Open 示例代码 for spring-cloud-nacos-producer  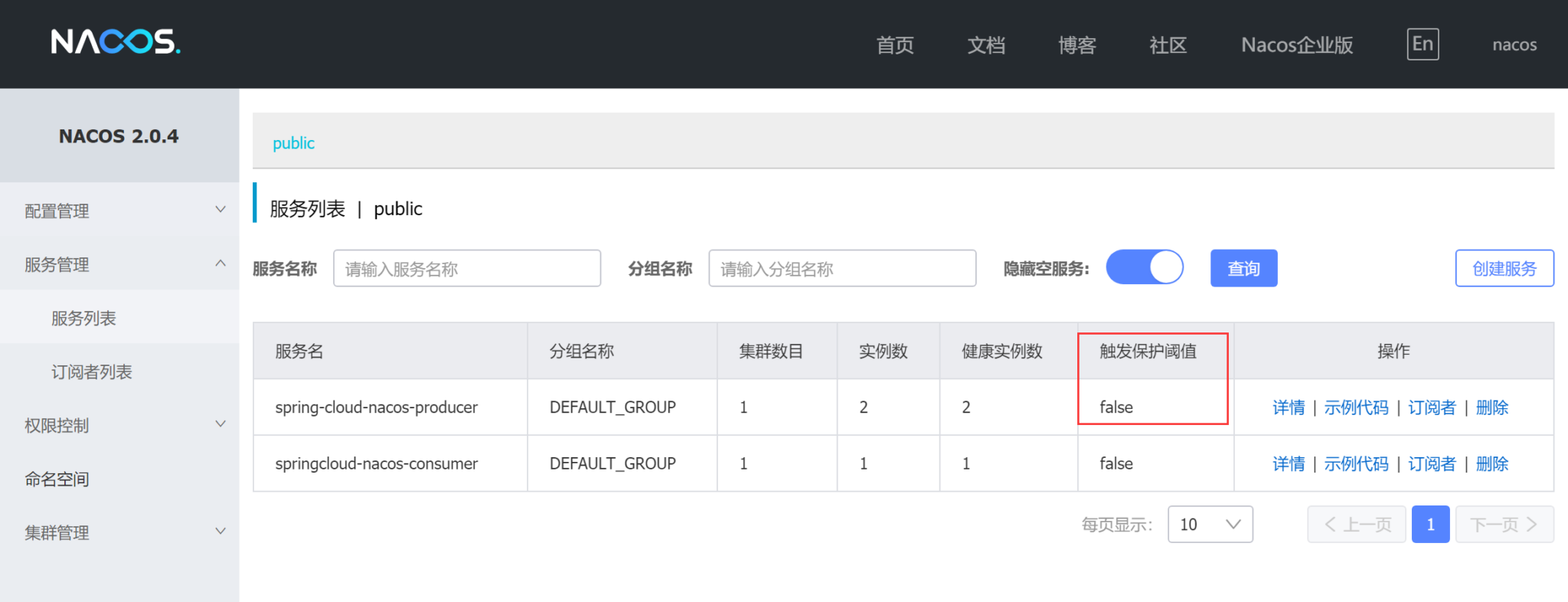pos(1356,407)
